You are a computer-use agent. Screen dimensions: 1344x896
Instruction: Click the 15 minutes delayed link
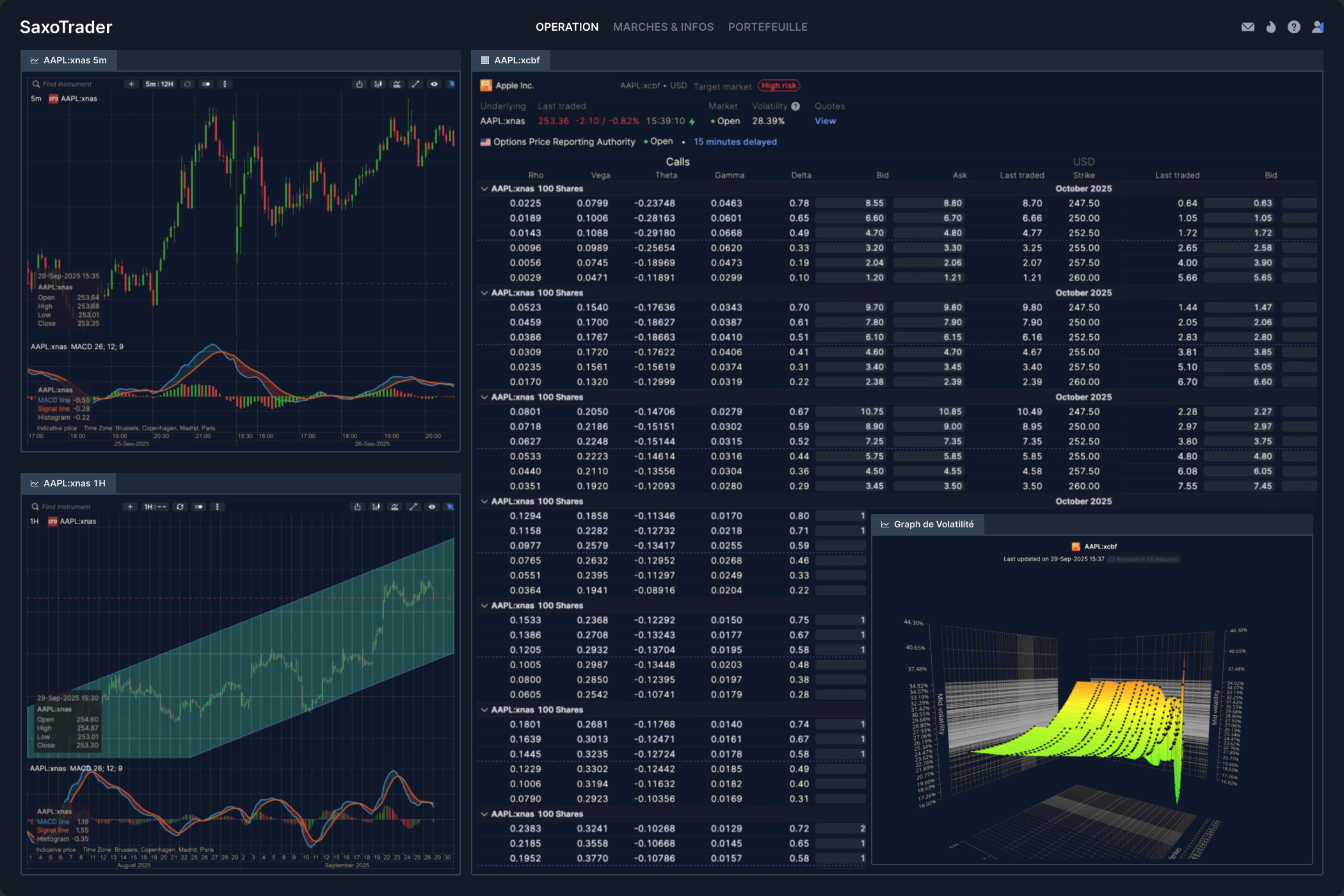tap(735, 142)
